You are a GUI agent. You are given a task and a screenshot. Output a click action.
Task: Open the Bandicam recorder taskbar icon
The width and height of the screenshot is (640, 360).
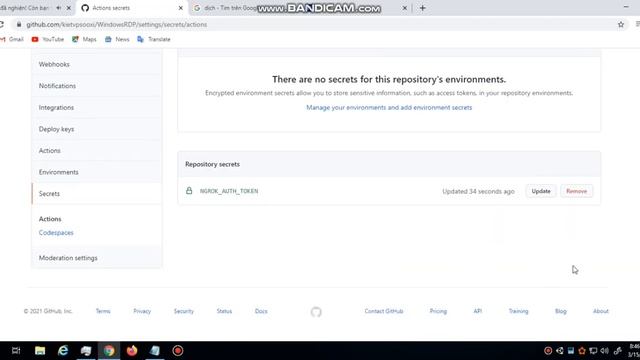point(178,351)
